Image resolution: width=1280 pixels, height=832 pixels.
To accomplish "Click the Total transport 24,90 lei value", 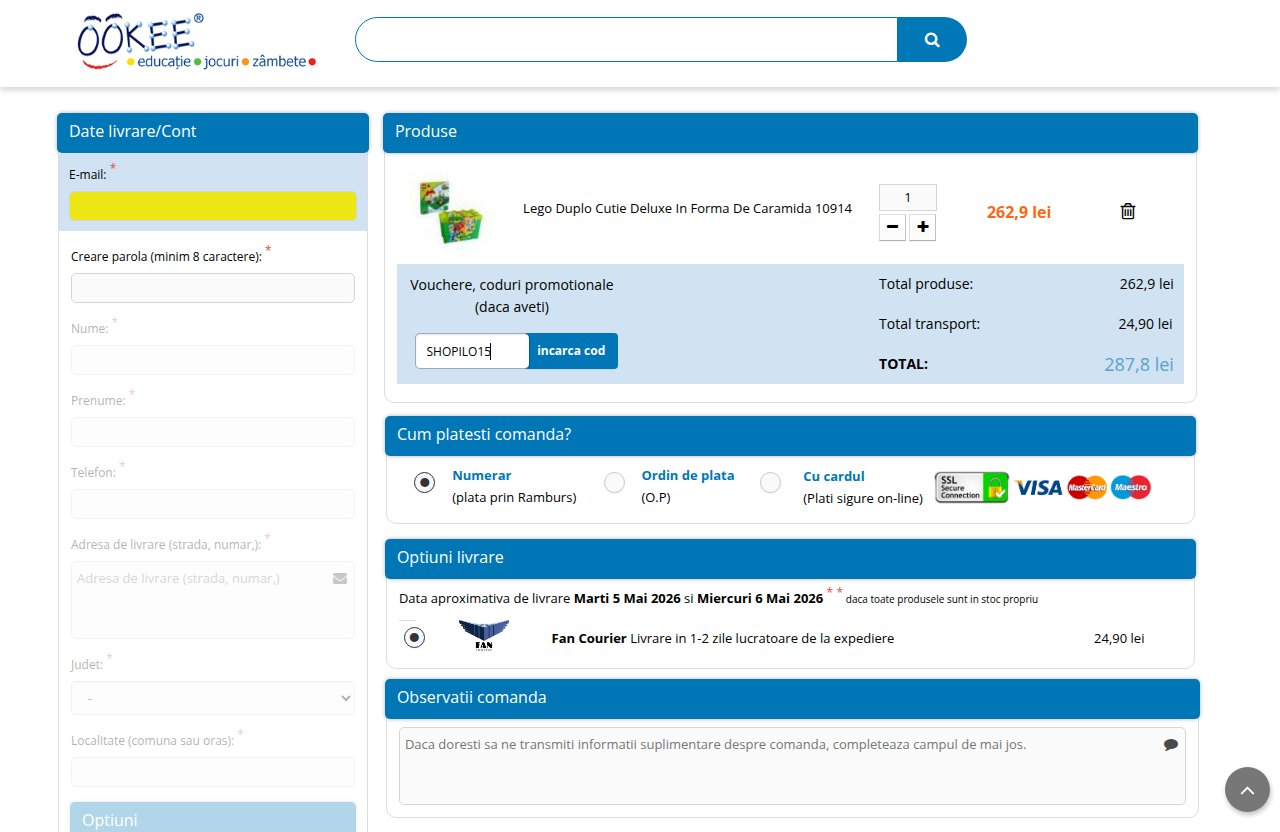I will (x=1145, y=324).
